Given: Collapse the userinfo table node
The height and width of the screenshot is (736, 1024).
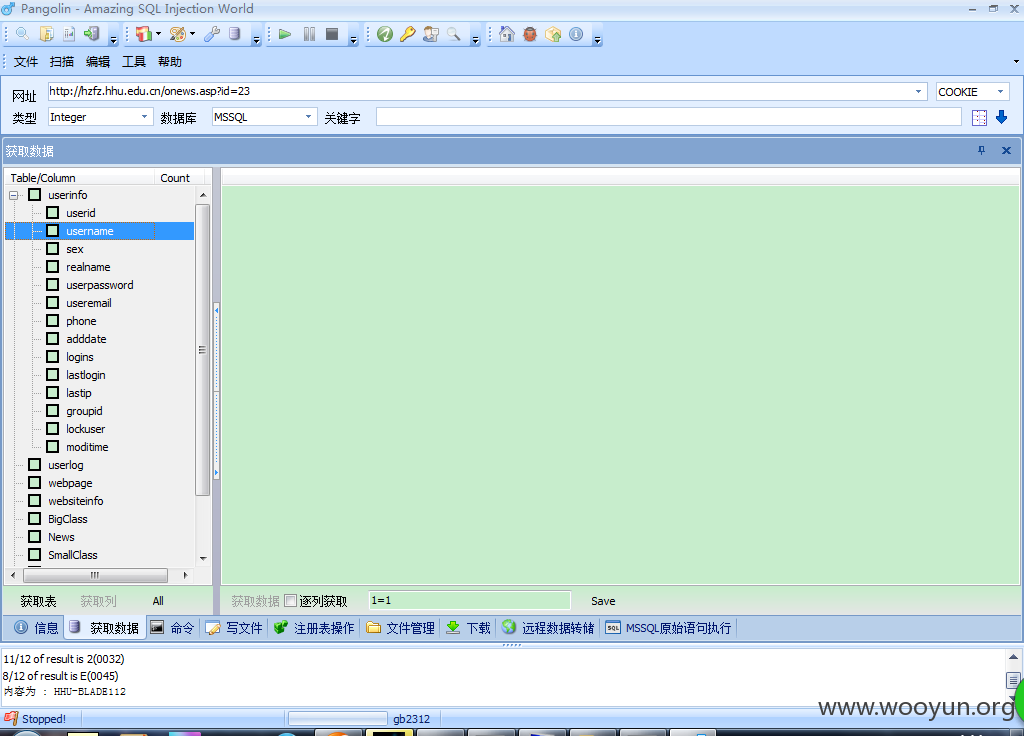Looking at the screenshot, I should (x=13, y=195).
